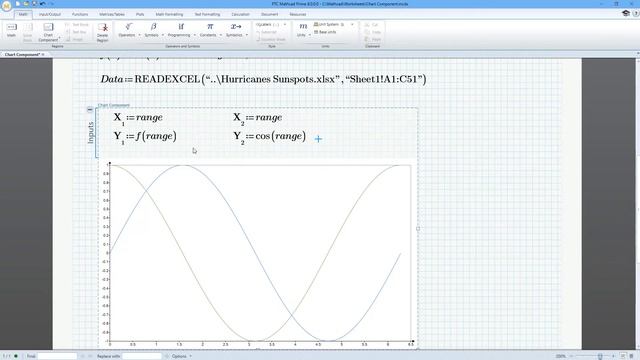Insert a Chart Component region
Screen dimensions: 640x360
point(48,32)
